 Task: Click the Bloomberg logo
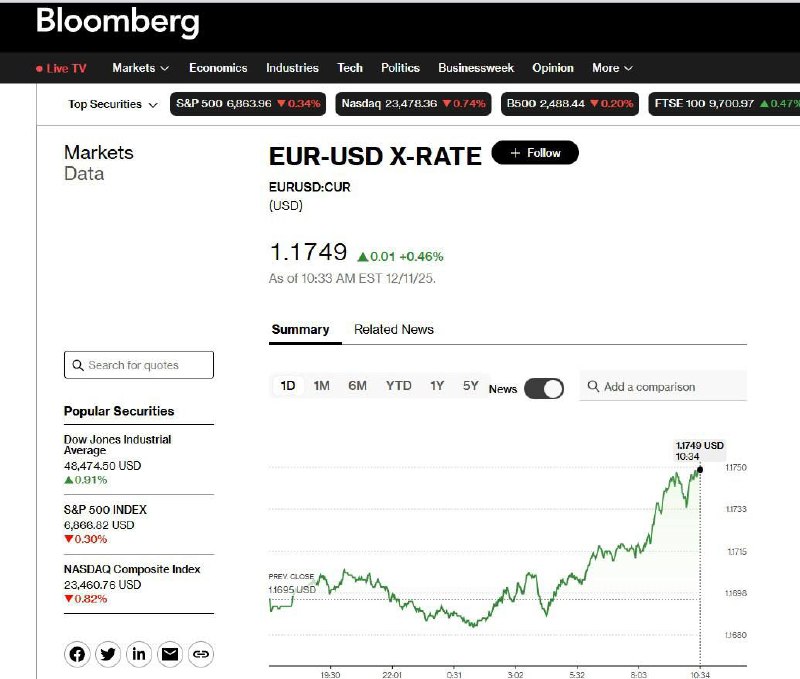pyautogui.click(x=117, y=22)
